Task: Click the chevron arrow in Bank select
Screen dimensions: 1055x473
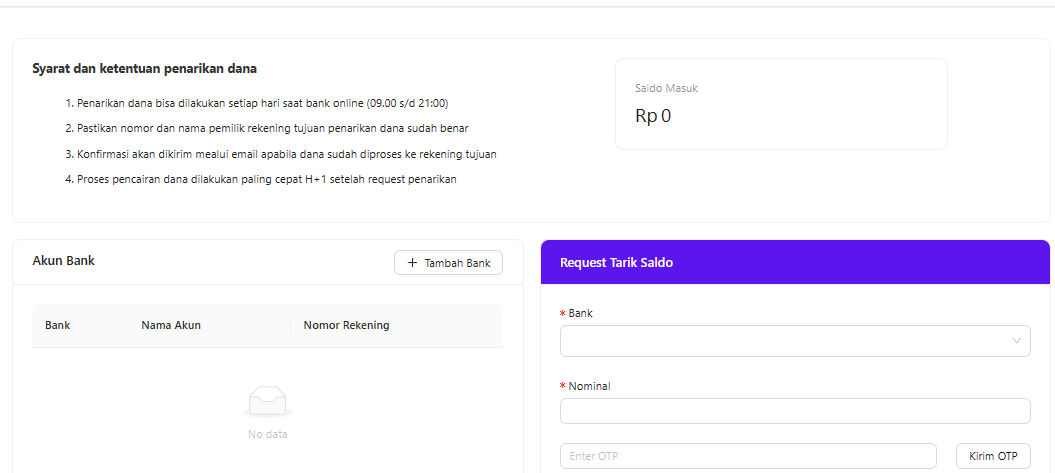Action: tap(1017, 341)
